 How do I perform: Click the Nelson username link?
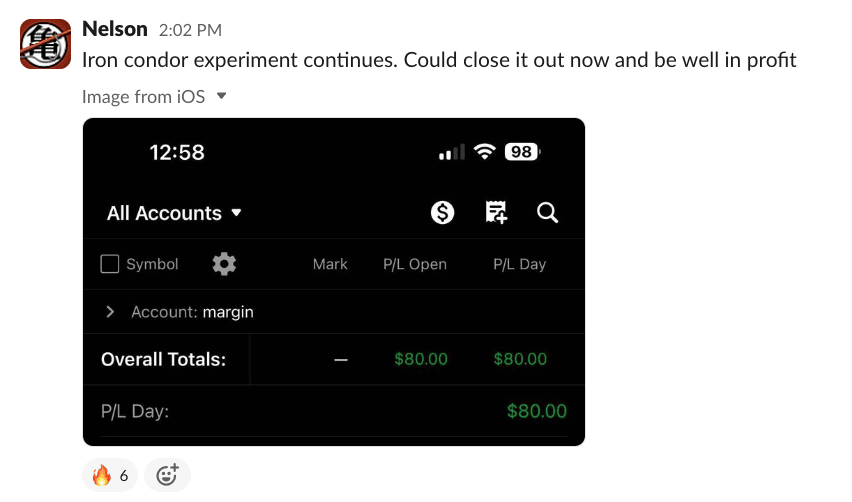click(114, 30)
